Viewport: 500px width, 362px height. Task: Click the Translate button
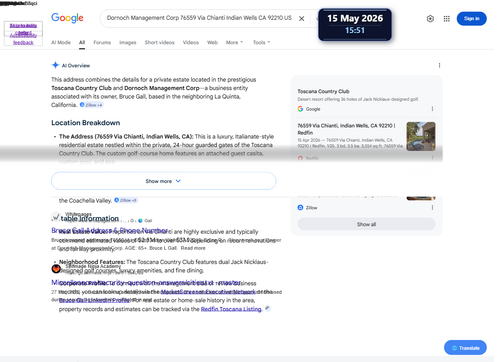(x=465, y=348)
